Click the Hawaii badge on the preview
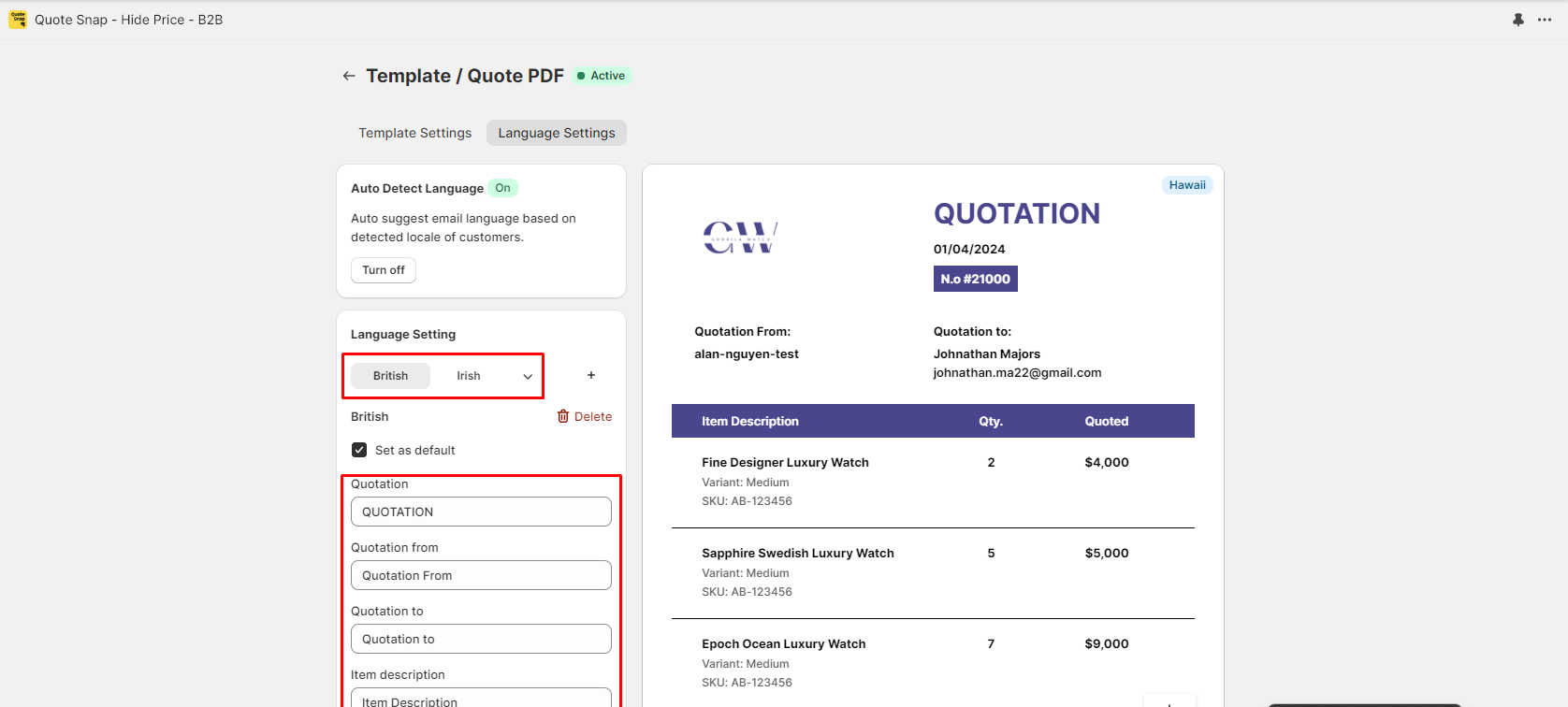1568x707 pixels. tap(1187, 185)
